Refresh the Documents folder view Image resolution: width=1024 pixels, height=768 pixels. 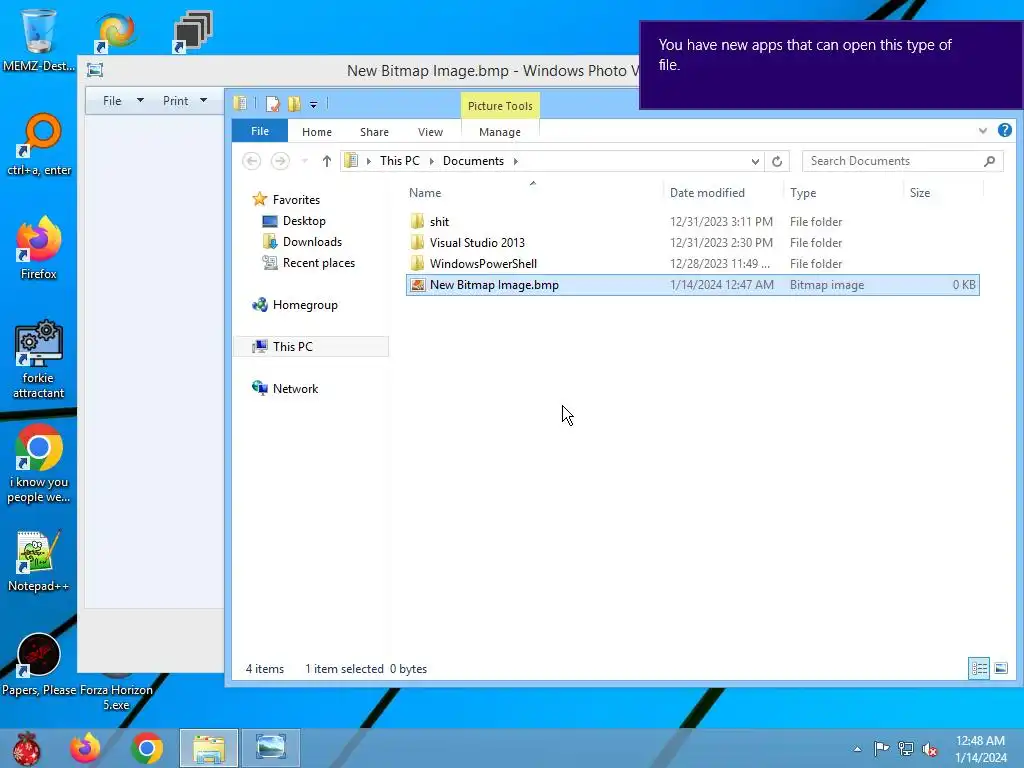tap(777, 161)
